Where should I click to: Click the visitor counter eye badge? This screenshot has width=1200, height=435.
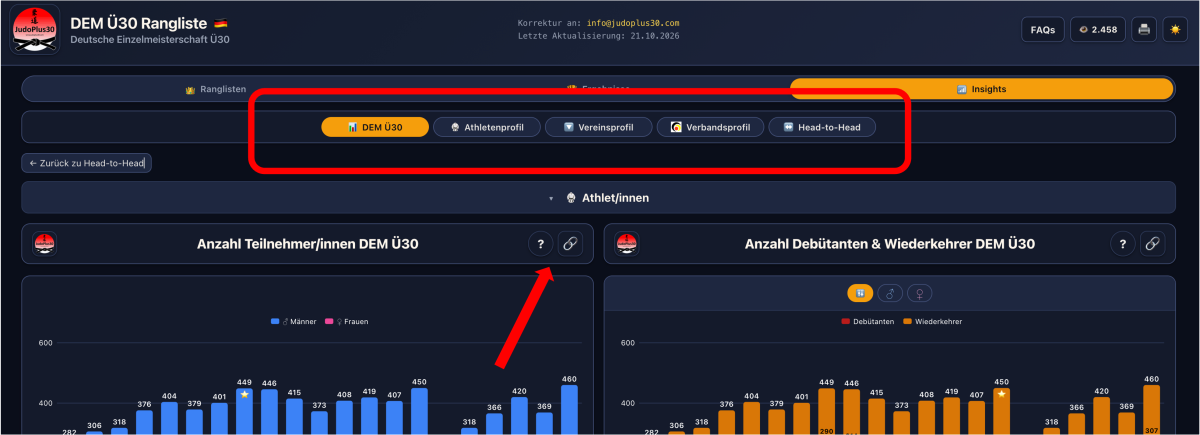click(x=1098, y=30)
